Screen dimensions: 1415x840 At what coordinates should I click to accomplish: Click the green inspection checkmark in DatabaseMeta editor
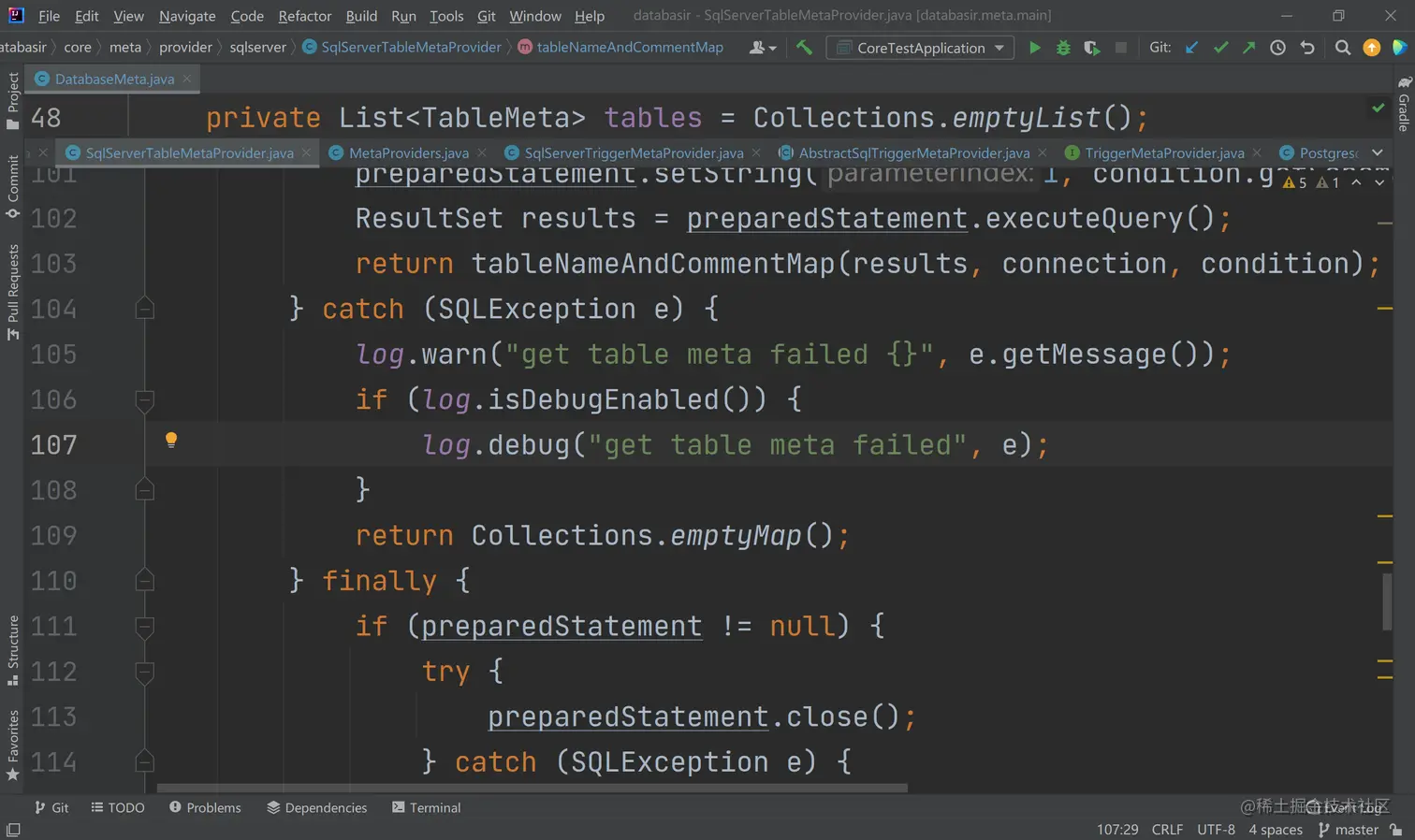pyautogui.click(x=1379, y=109)
